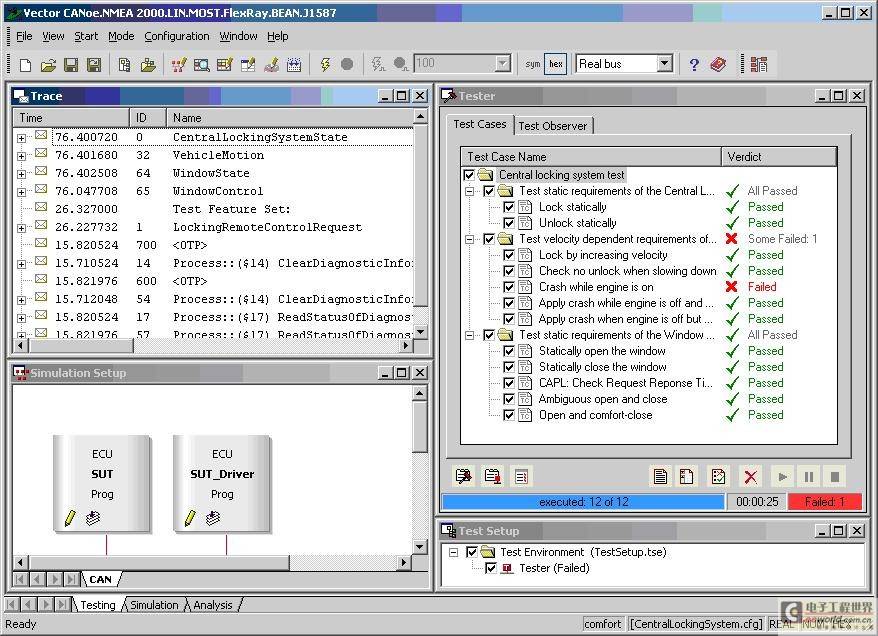Toggle the Unlock statically checkbox
This screenshot has height=636, width=878.
click(508, 223)
